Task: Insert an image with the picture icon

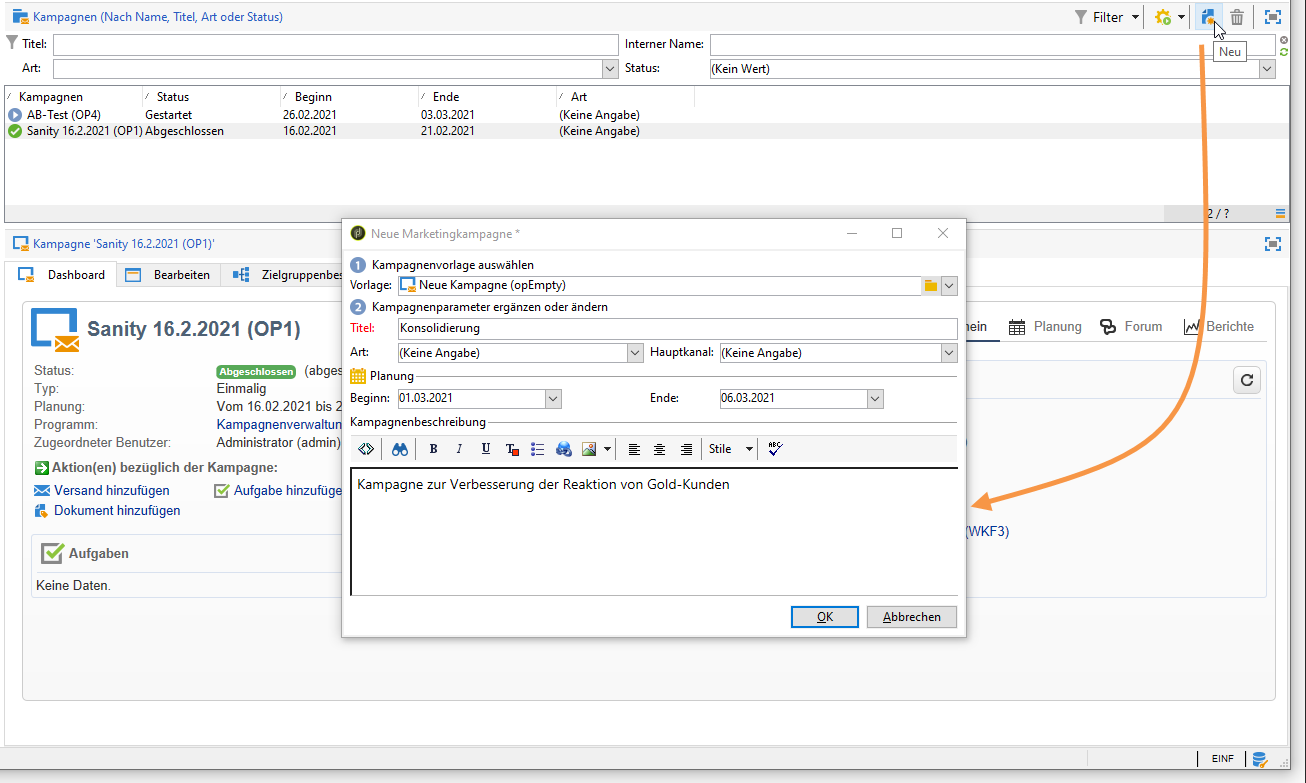Action: pyautogui.click(x=589, y=449)
